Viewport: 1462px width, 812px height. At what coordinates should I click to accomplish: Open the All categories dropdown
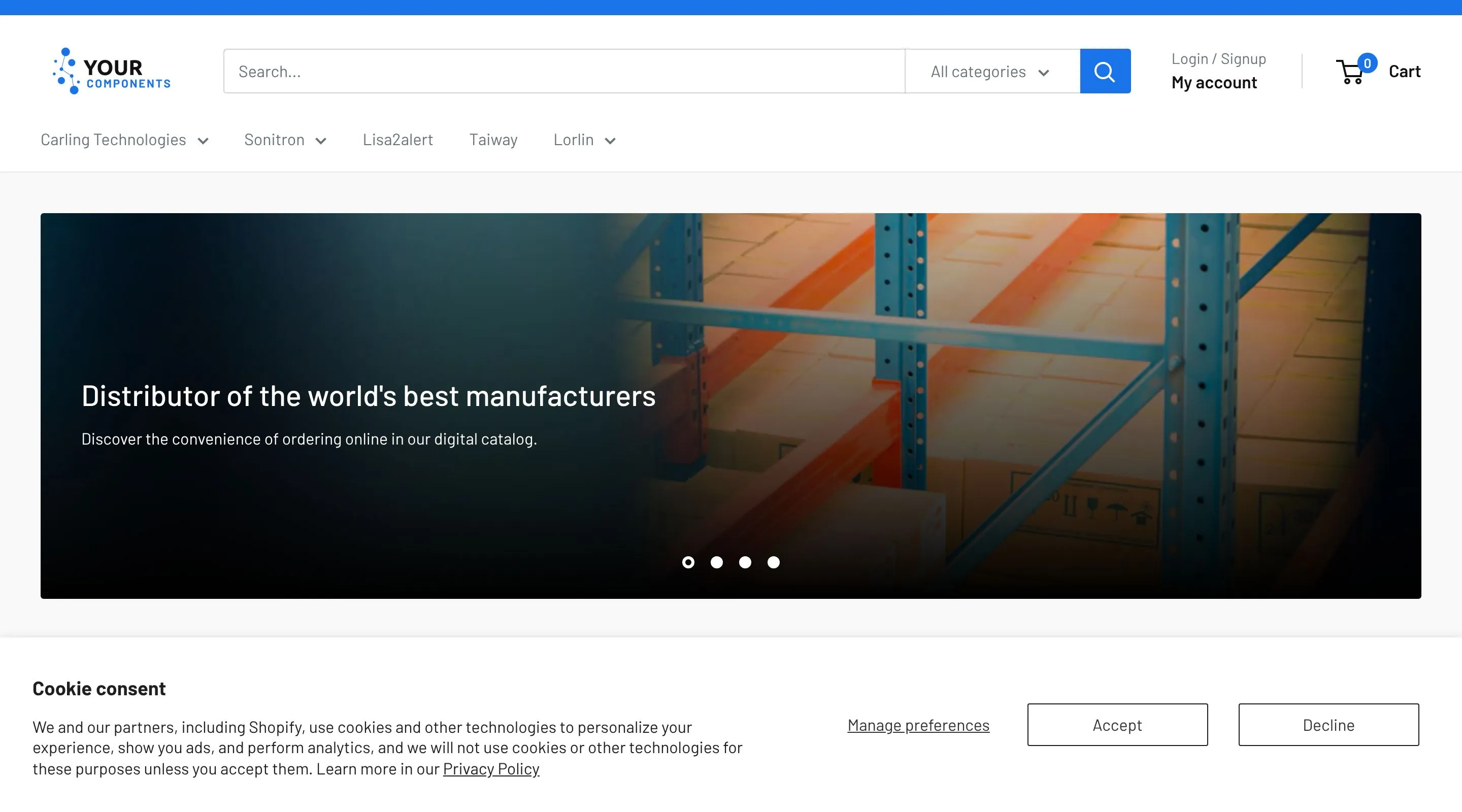991,72
